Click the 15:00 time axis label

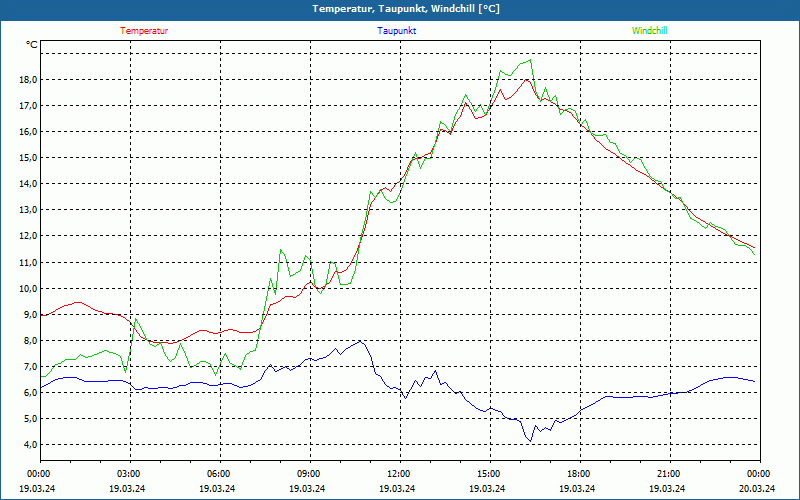(489, 474)
